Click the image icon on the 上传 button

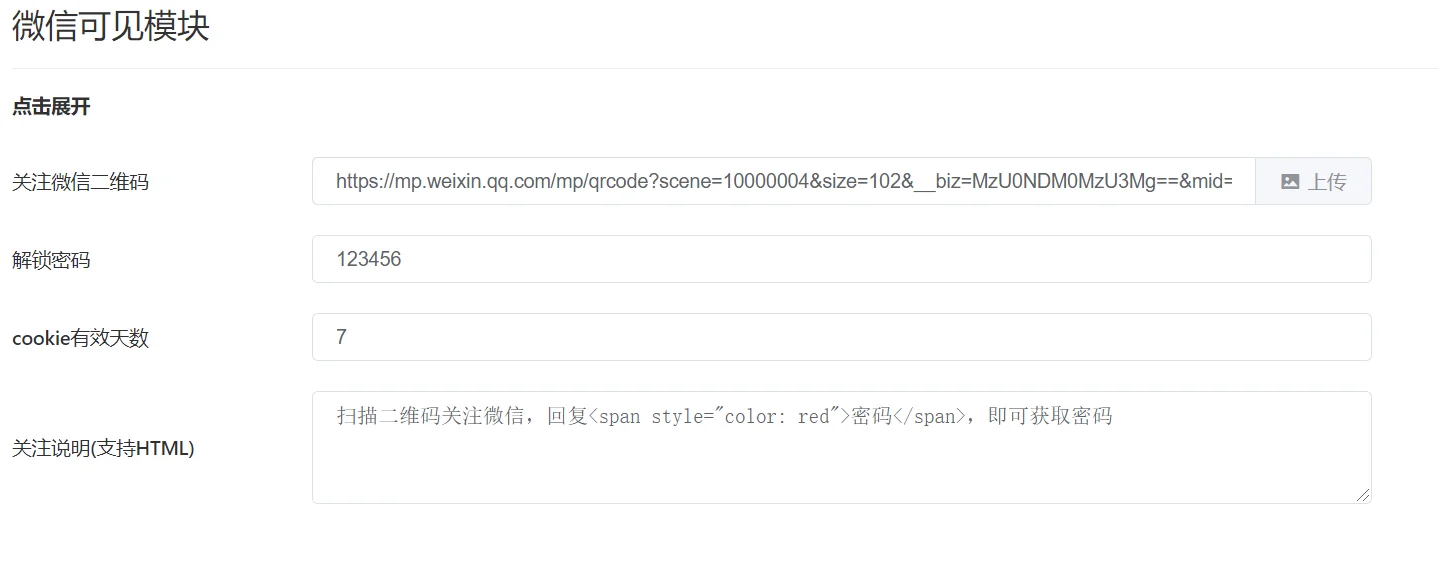(1290, 182)
